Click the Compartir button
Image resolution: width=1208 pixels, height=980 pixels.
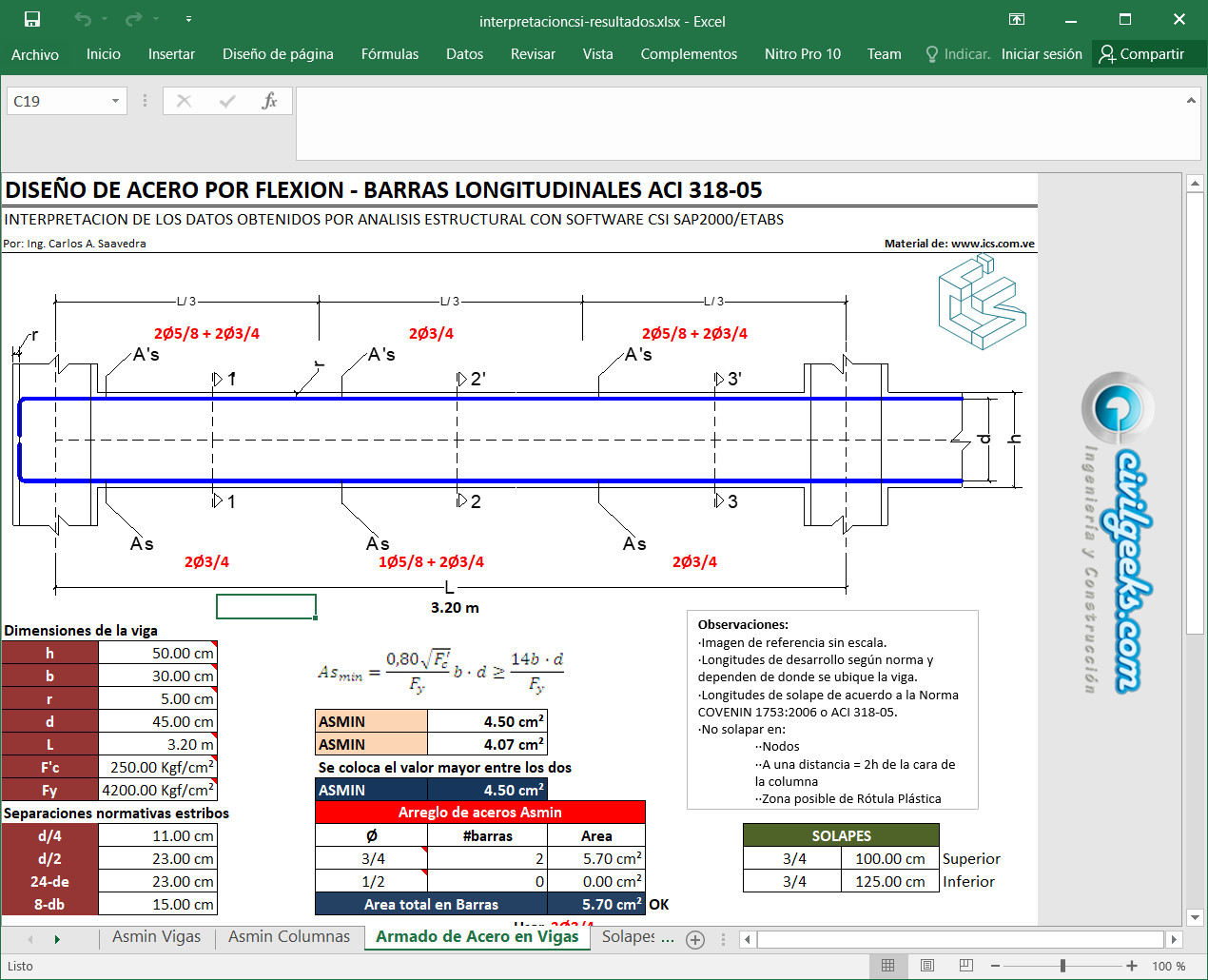(x=1141, y=54)
